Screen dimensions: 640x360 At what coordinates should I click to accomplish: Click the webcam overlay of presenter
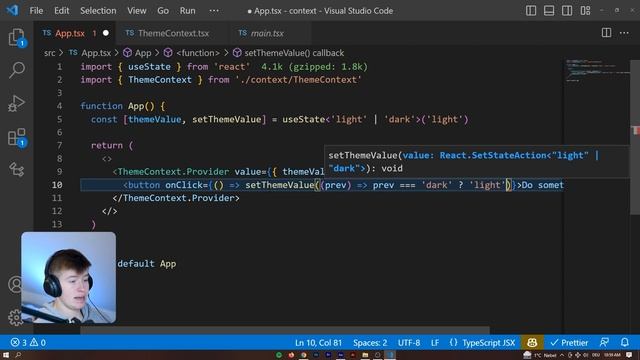point(69,278)
